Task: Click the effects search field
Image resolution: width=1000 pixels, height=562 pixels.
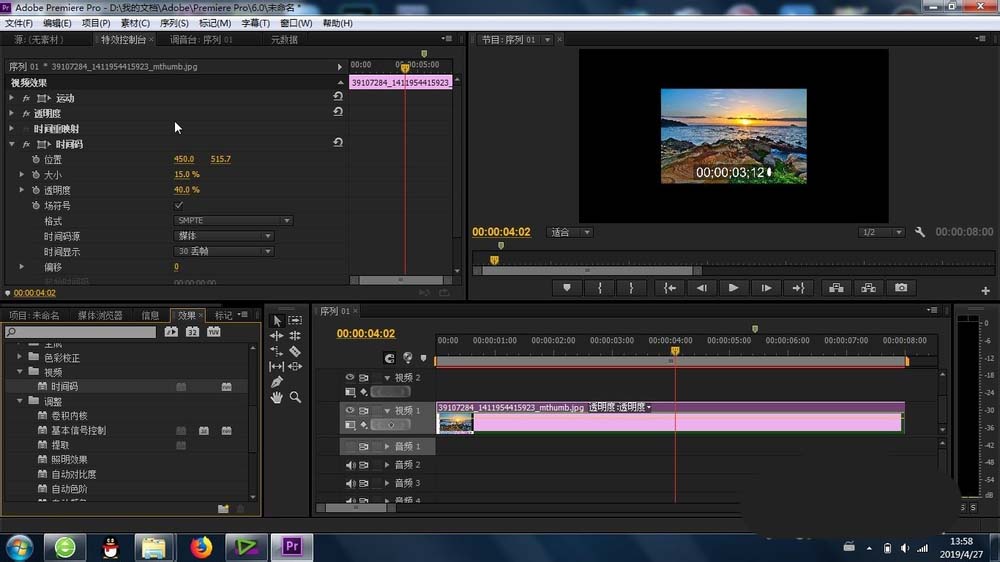Action: pos(80,332)
